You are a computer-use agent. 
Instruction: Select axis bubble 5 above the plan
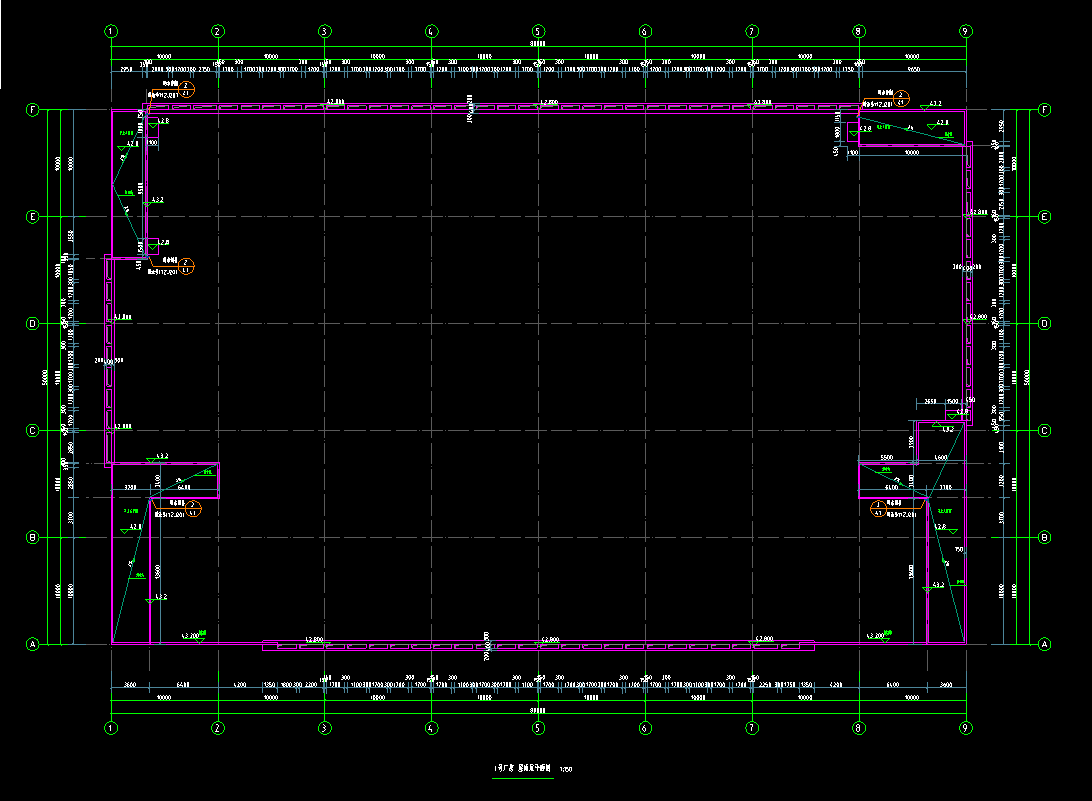[538, 31]
